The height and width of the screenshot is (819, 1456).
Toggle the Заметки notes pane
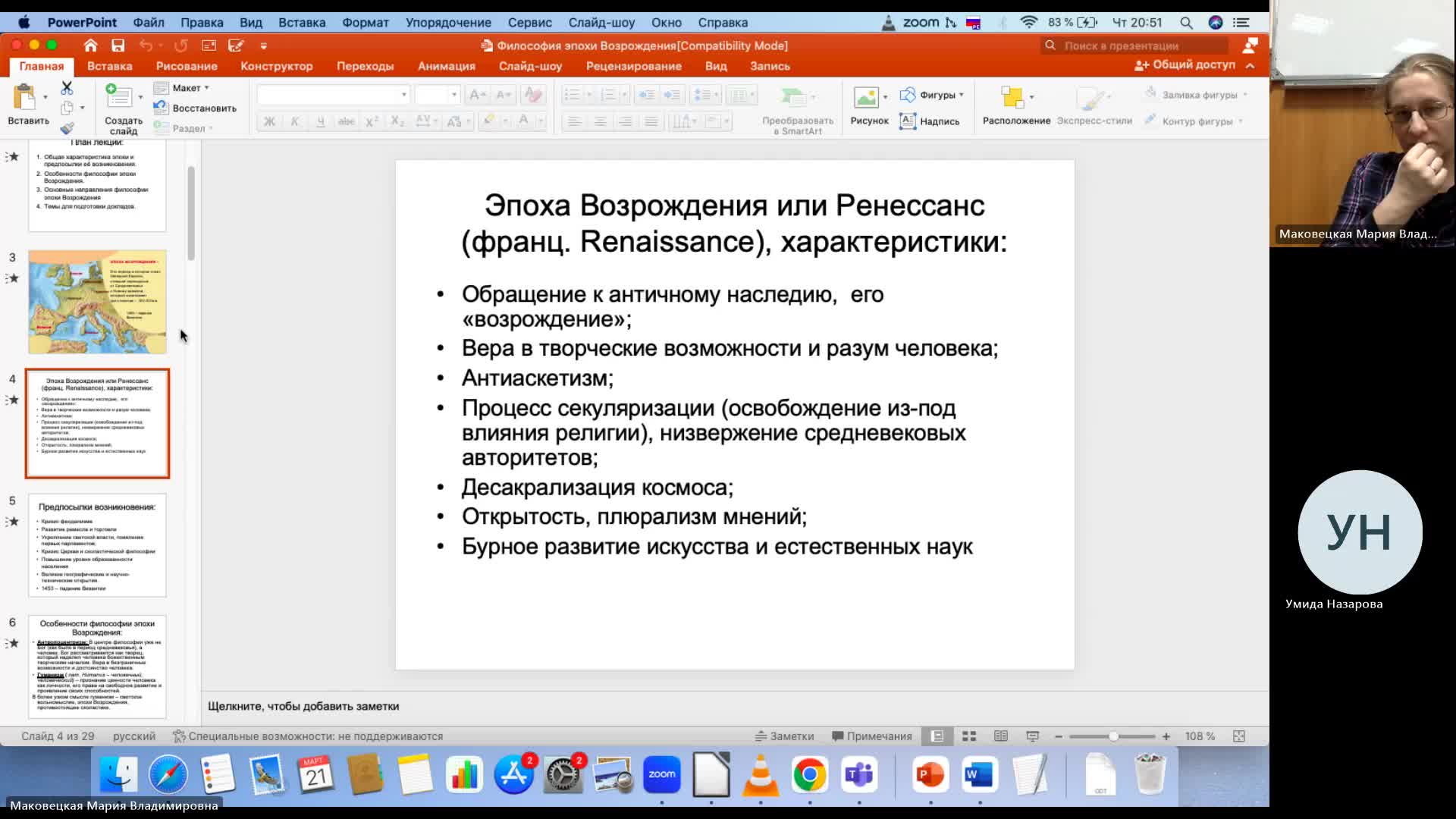coord(784,736)
